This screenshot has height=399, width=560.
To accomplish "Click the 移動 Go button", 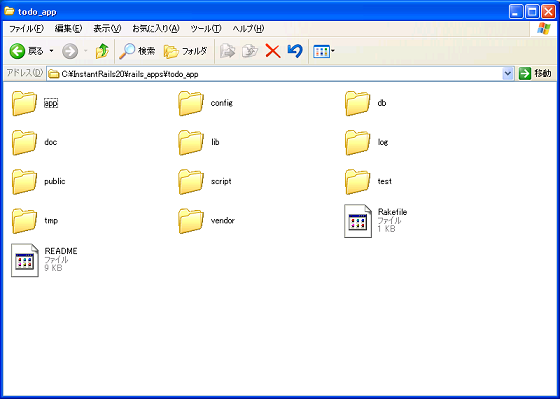I will [535, 74].
